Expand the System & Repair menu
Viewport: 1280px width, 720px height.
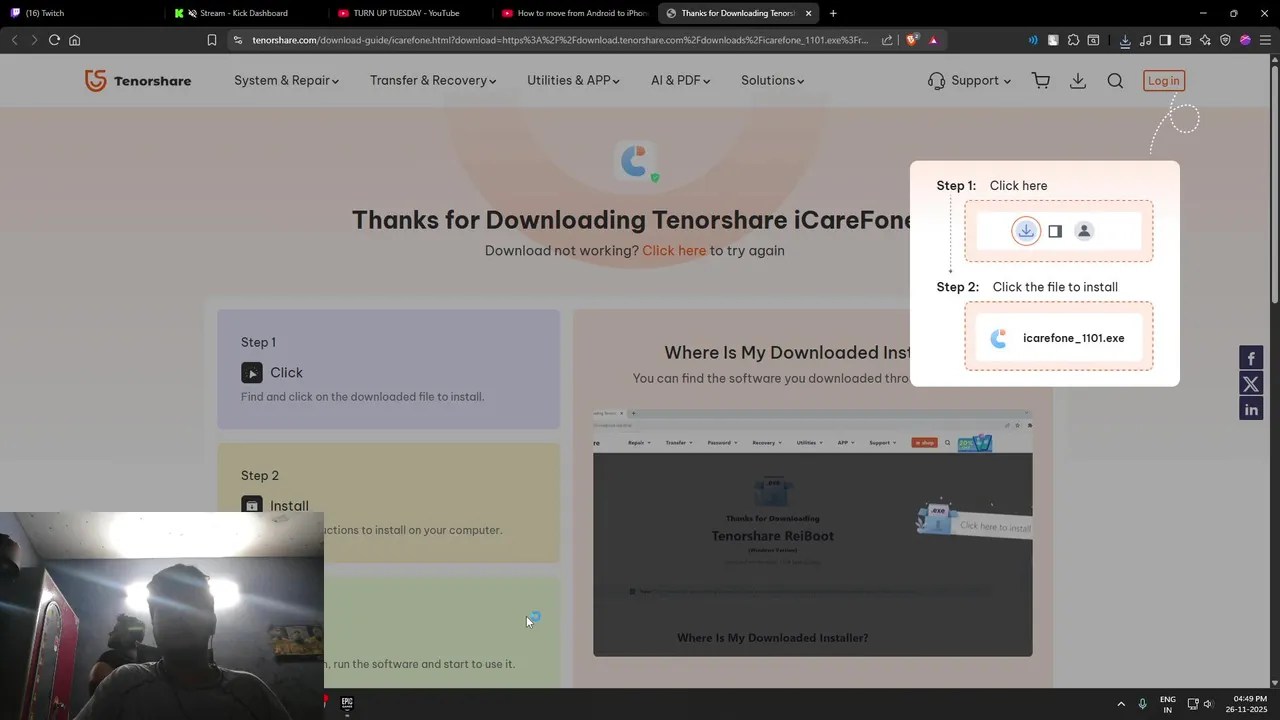tap(286, 81)
